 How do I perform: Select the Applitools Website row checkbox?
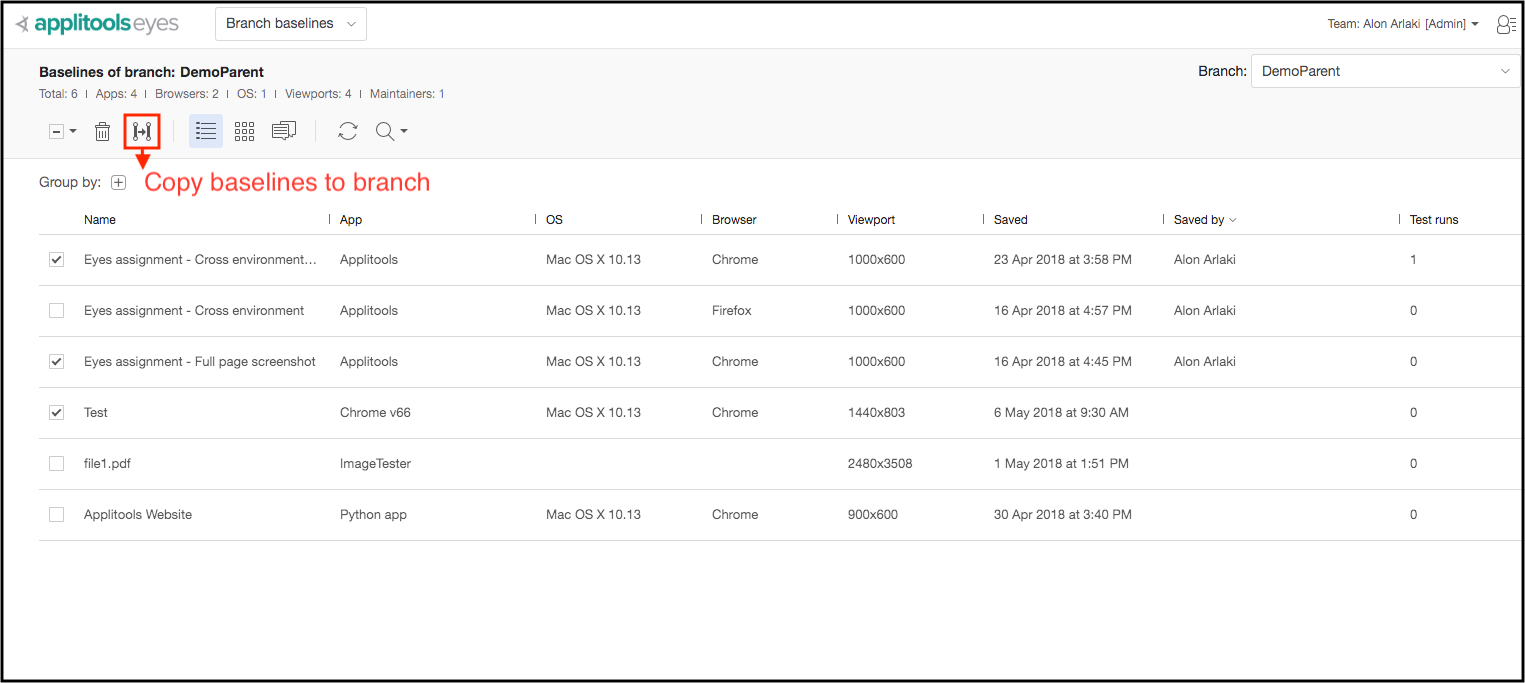point(57,515)
